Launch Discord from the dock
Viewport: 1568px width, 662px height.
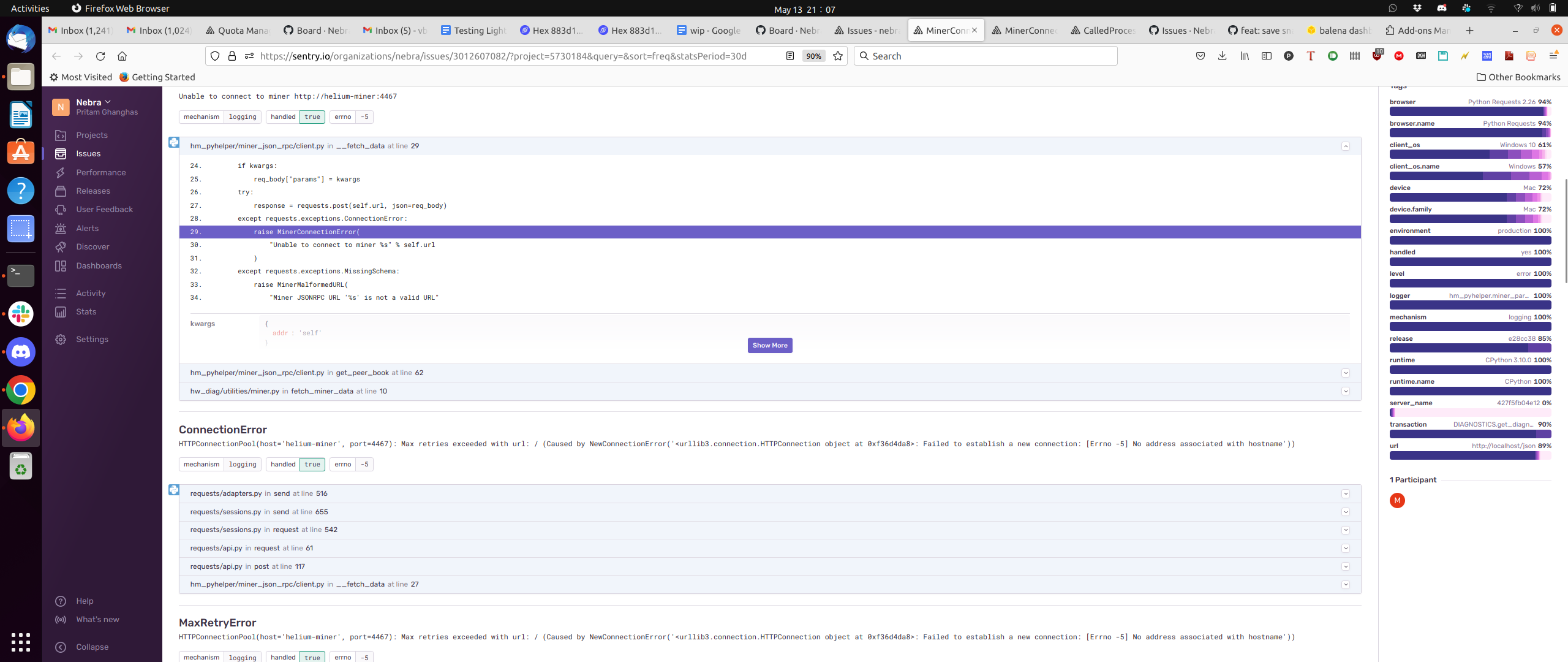click(x=21, y=351)
